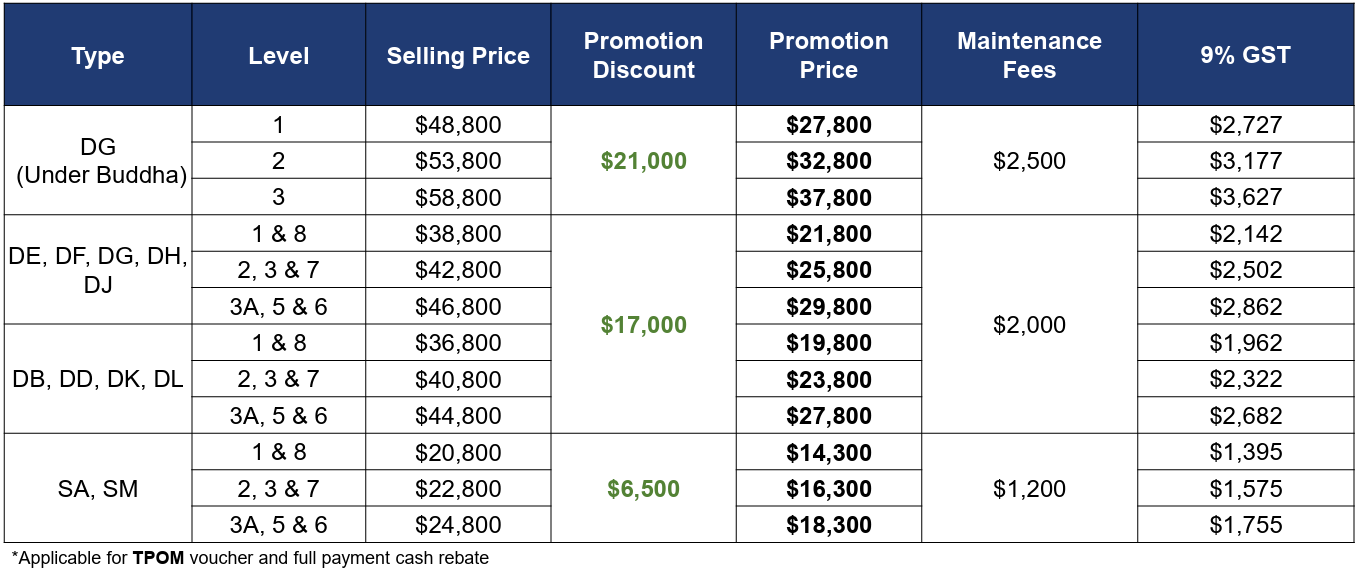1358x572 pixels.
Task: Click the DE, DF, DG, DH, DJ cell
Action: pos(98,270)
